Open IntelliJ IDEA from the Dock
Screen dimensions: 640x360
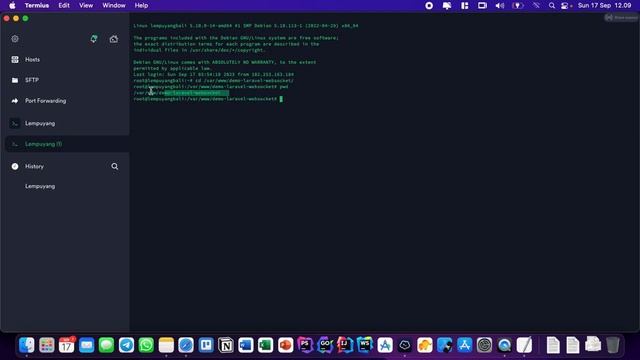coord(345,345)
